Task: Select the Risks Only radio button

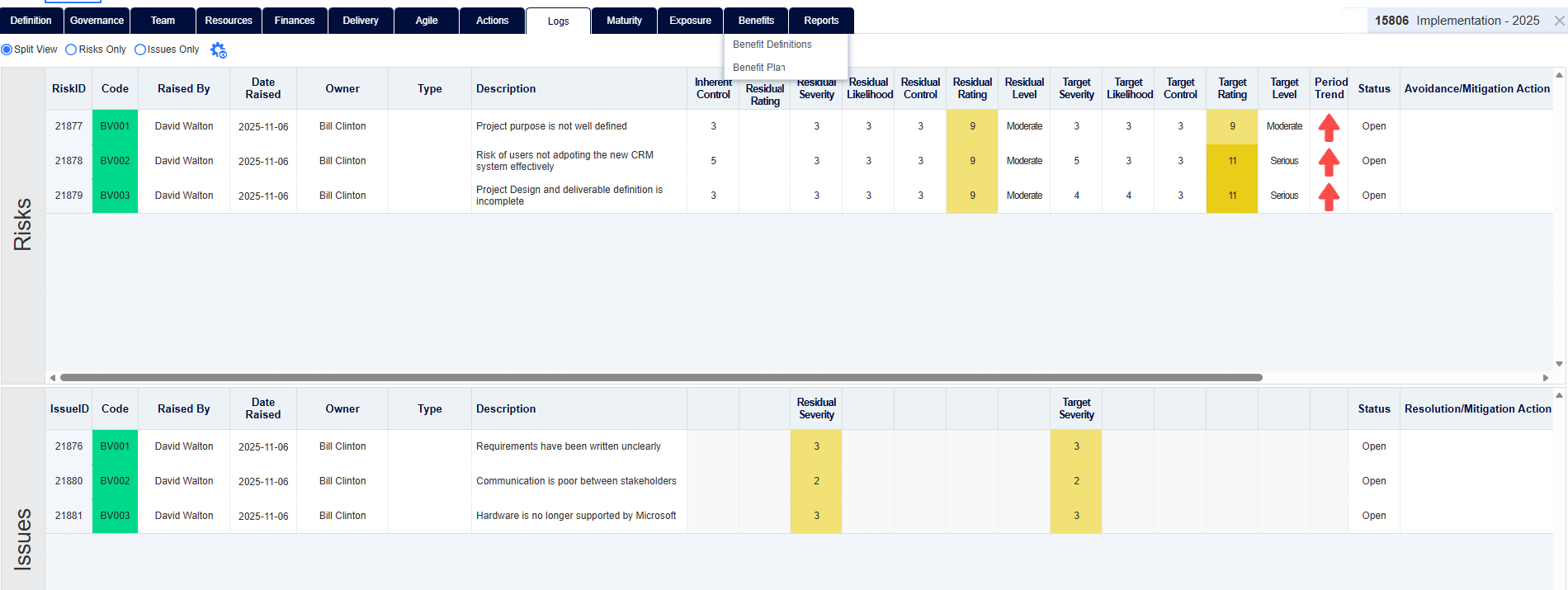Action: pos(71,50)
